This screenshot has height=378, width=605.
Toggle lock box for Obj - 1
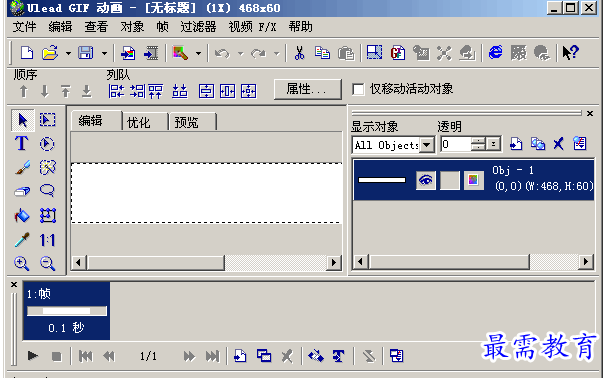point(450,180)
